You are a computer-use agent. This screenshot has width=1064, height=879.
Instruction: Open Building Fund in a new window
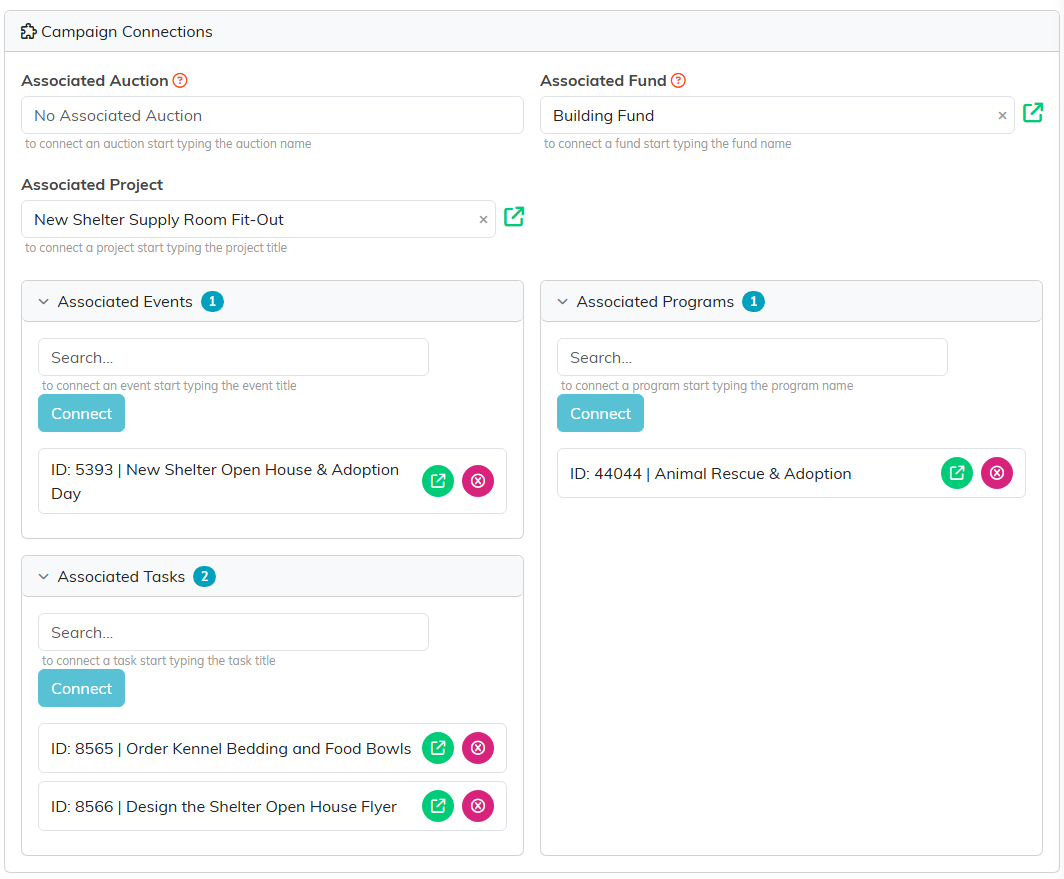coord(1032,113)
